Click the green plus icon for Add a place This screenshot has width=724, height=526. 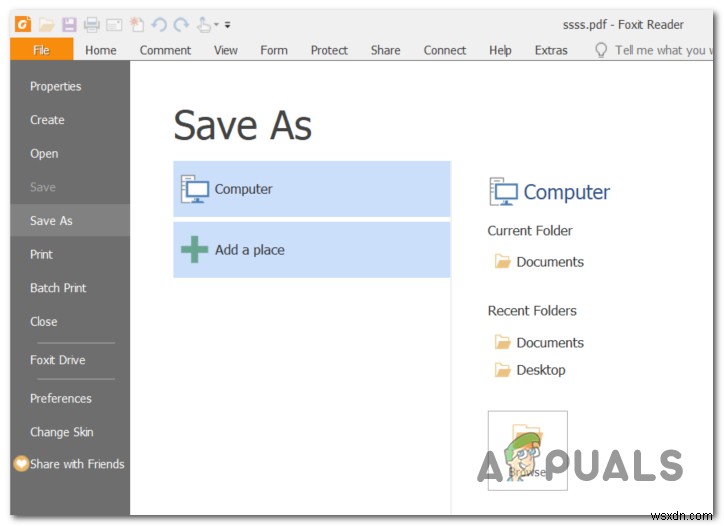point(194,249)
